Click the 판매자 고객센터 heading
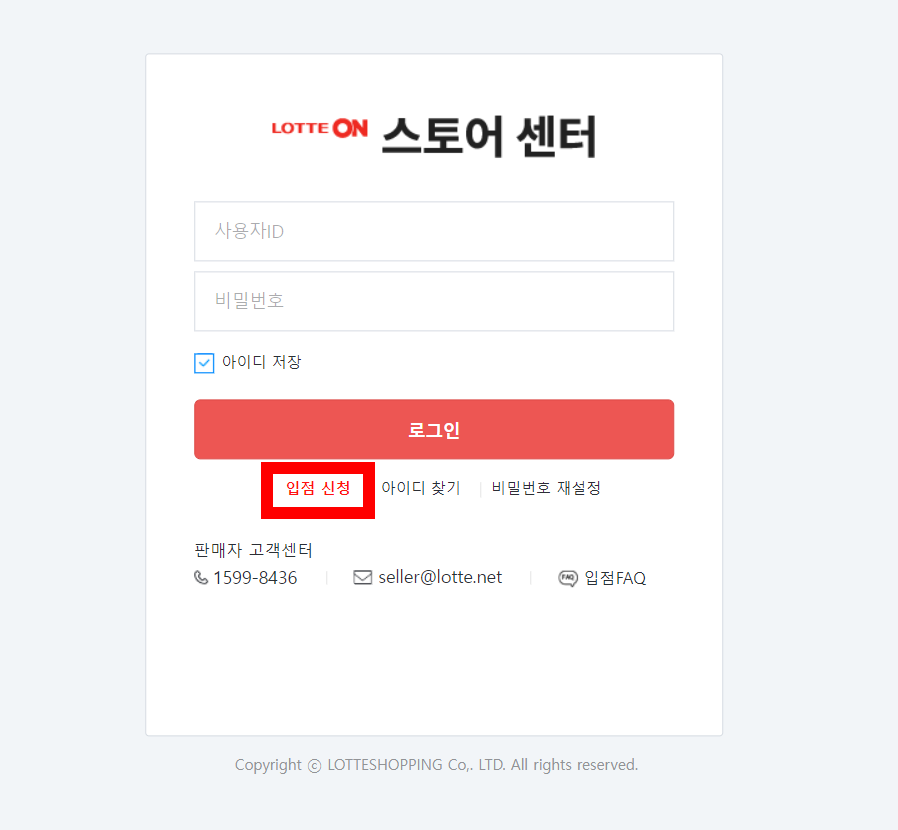The height and width of the screenshot is (830, 898). (x=253, y=550)
